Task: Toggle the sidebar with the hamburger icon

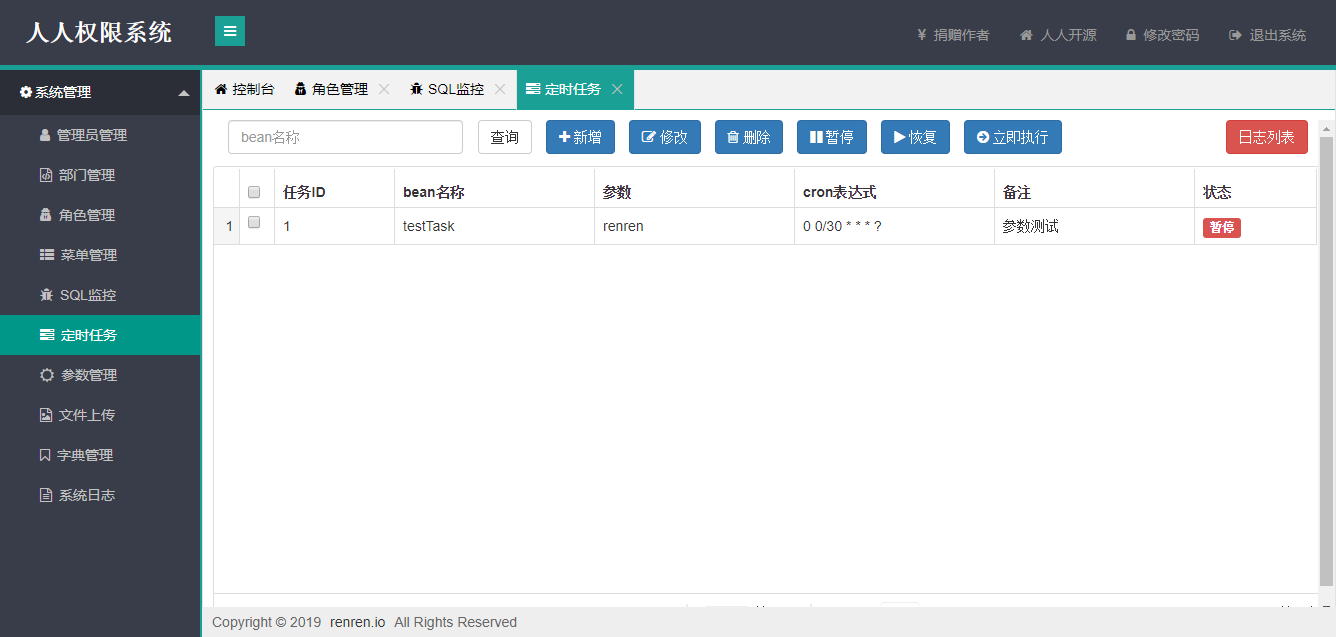Action: click(230, 31)
